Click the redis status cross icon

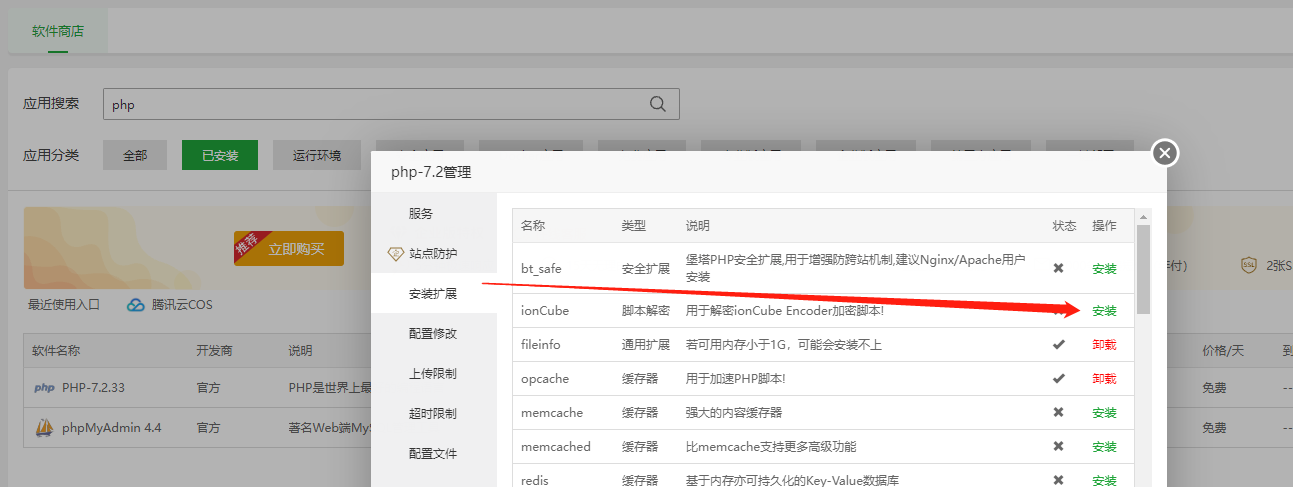click(x=1059, y=480)
